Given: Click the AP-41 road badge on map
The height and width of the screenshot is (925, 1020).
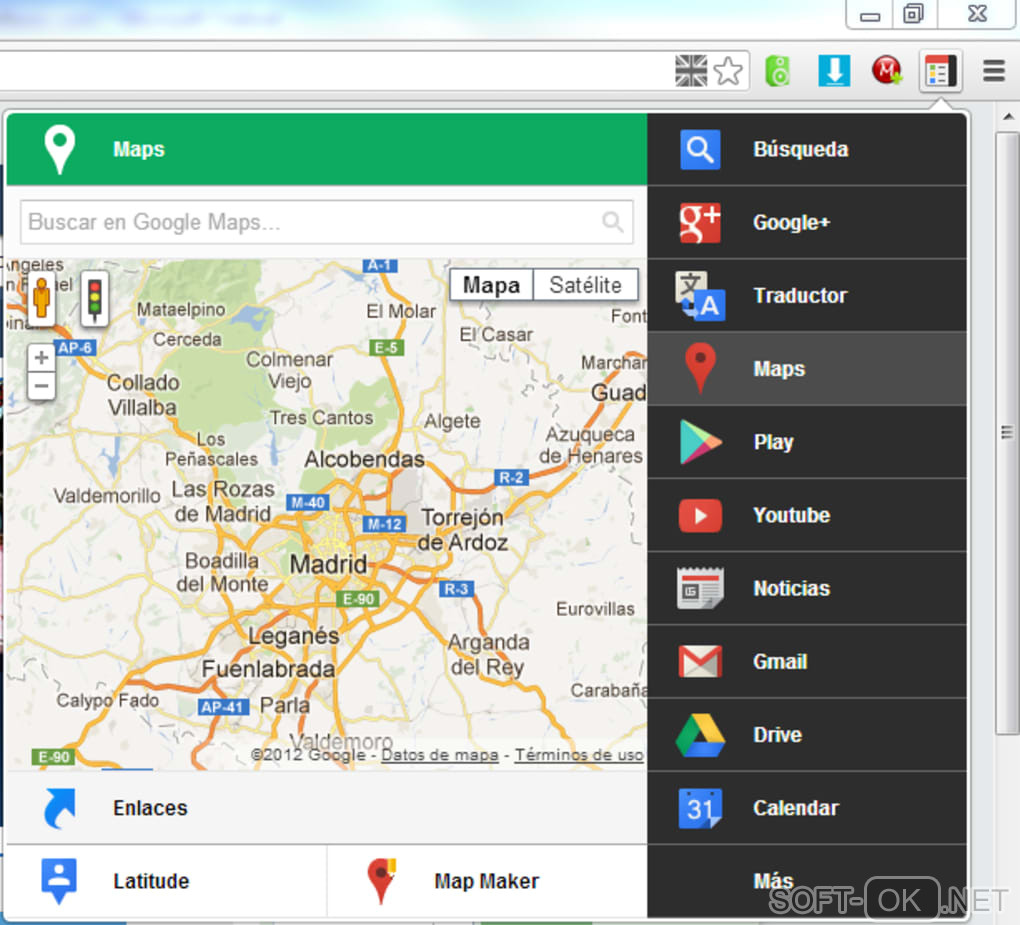Looking at the screenshot, I should tap(222, 707).
